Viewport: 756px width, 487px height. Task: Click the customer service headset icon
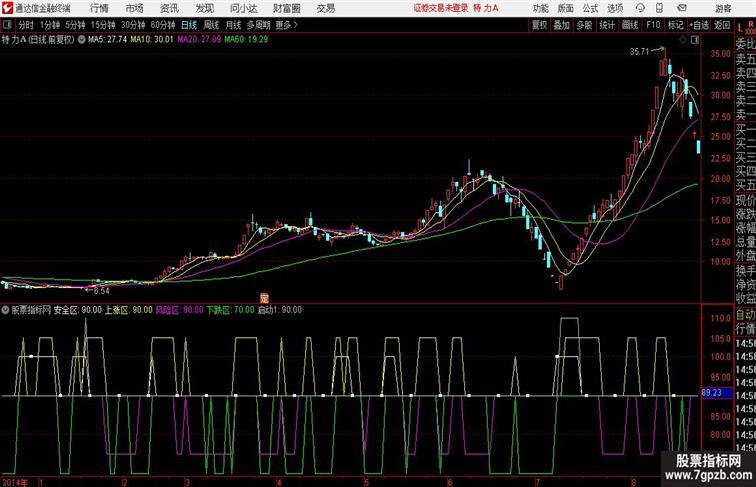(640, 8)
